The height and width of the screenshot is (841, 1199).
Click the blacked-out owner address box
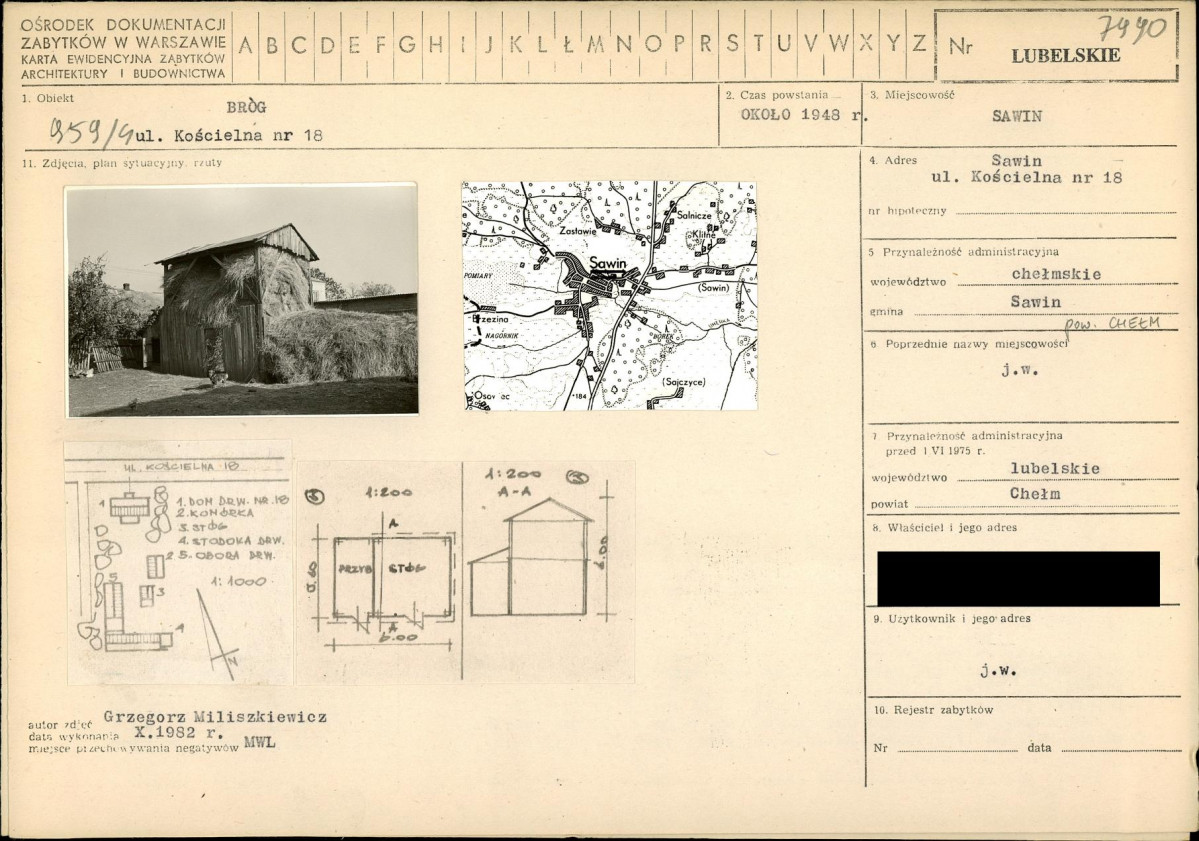click(1018, 578)
